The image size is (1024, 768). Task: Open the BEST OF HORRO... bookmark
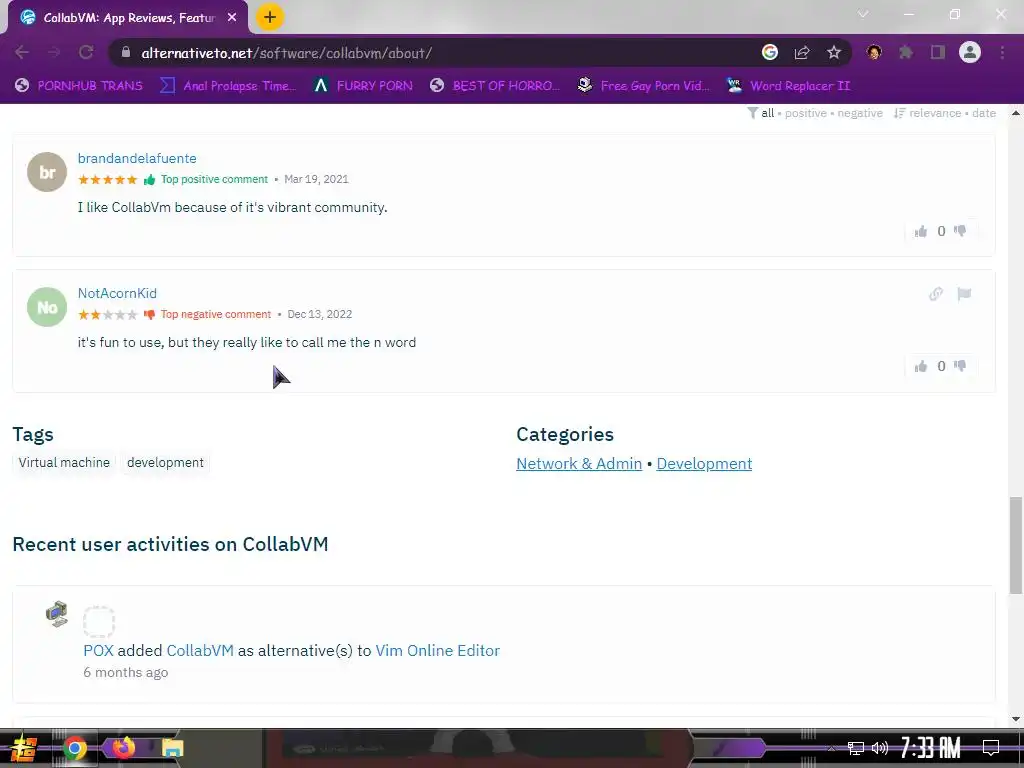[495, 86]
